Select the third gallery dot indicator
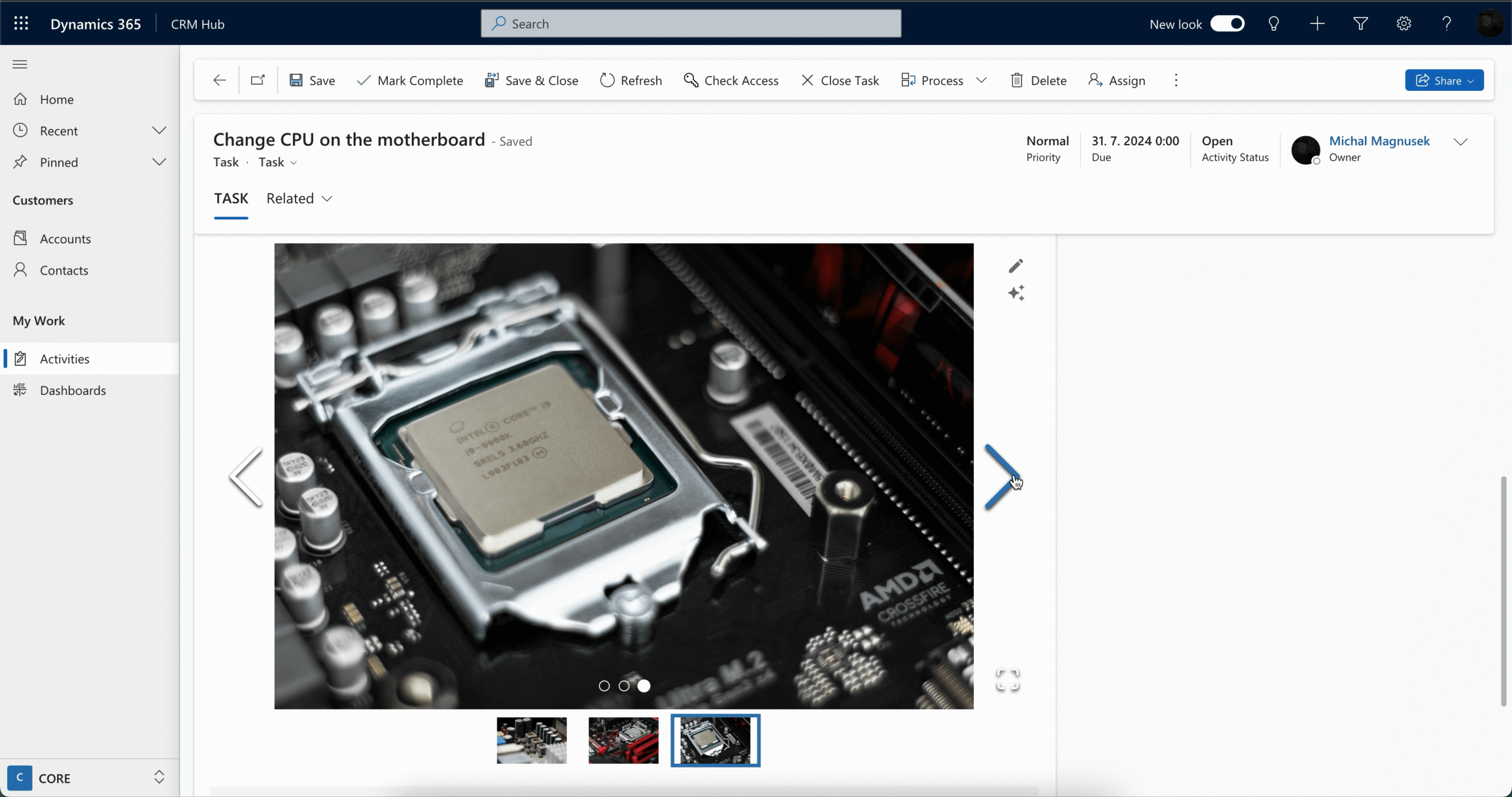1512x797 pixels. point(644,686)
